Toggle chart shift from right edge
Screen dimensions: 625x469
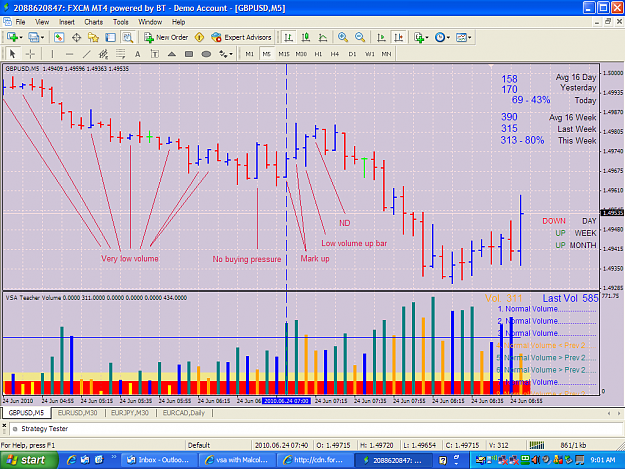click(x=398, y=37)
